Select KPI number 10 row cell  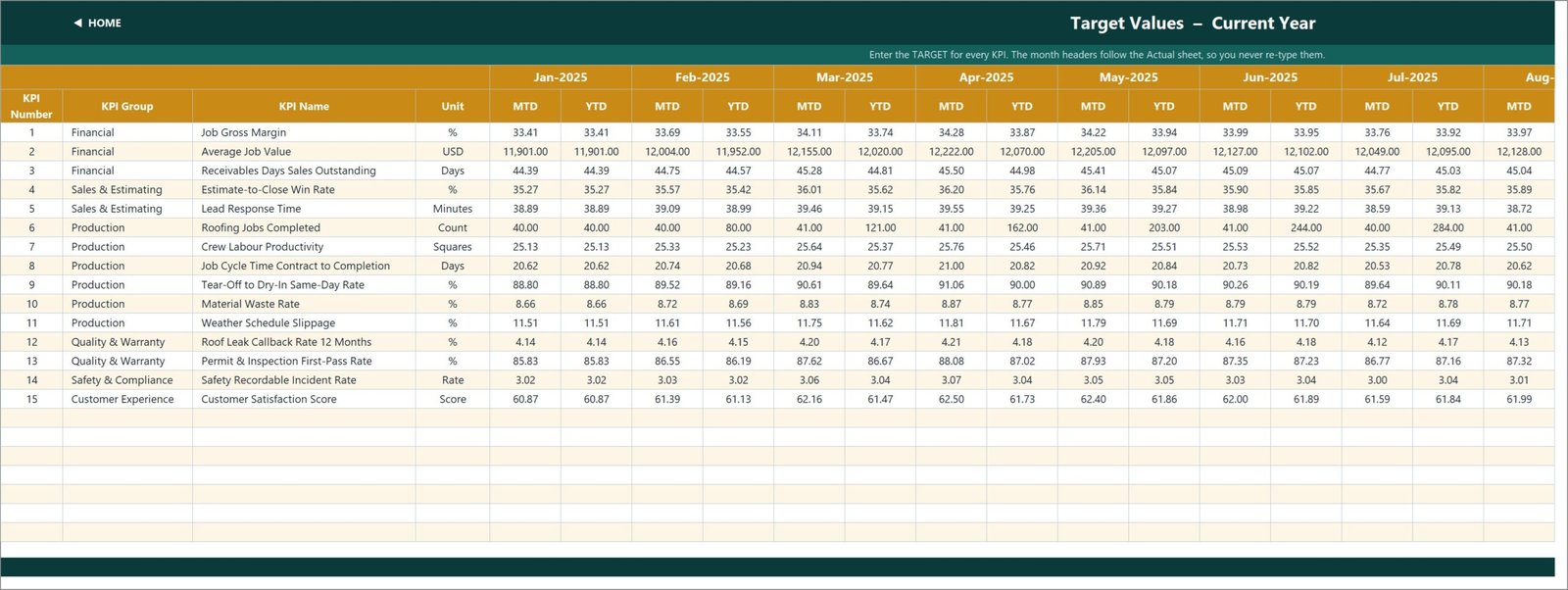click(x=31, y=304)
